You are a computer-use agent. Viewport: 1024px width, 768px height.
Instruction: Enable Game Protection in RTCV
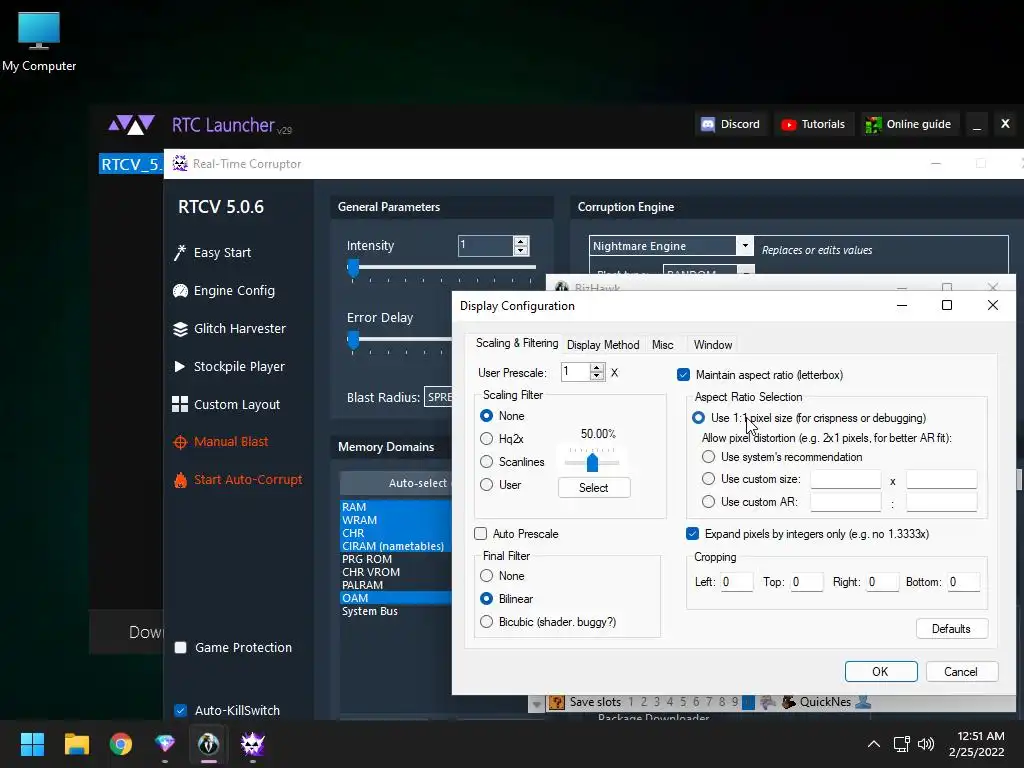(181, 648)
